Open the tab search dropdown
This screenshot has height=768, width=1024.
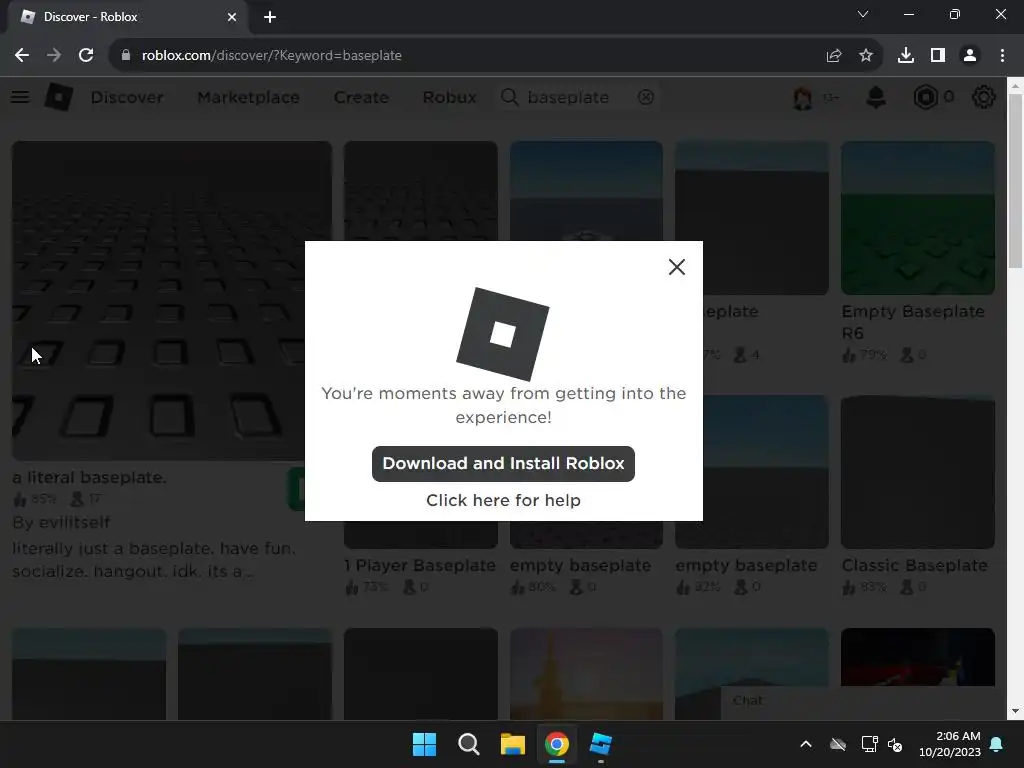(x=863, y=14)
